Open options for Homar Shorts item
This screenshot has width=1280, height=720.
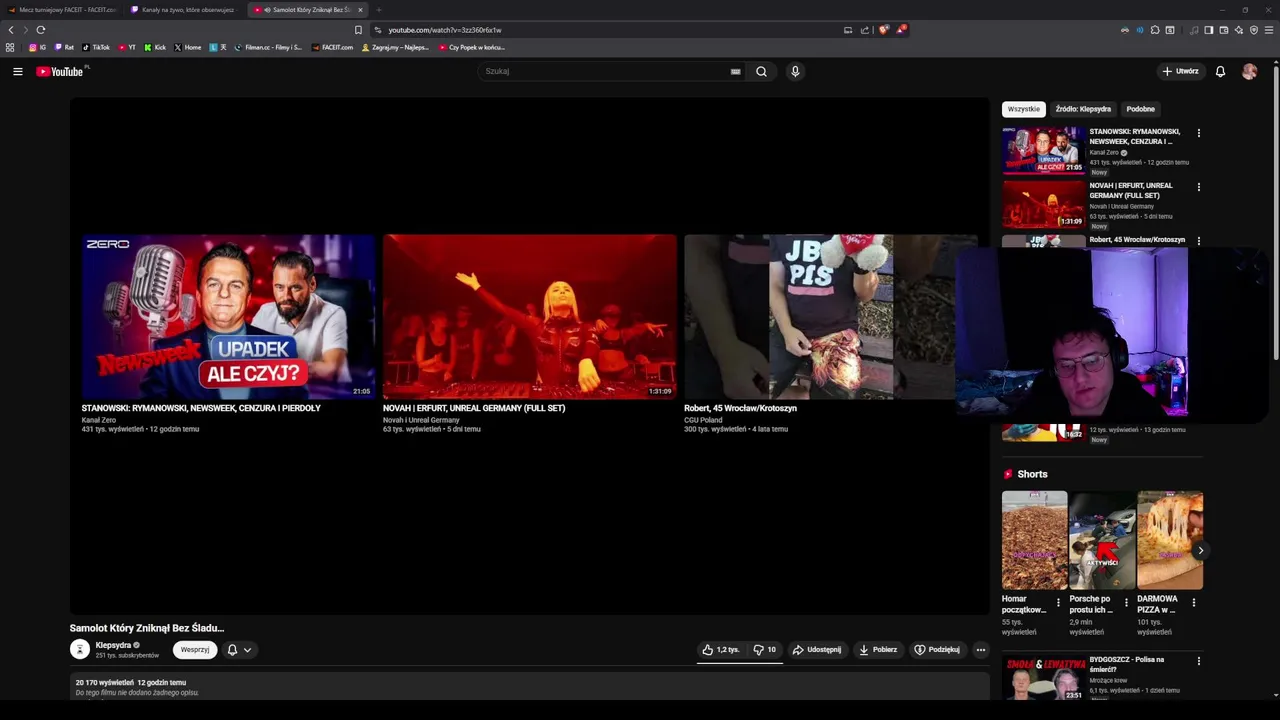(1058, 603)
